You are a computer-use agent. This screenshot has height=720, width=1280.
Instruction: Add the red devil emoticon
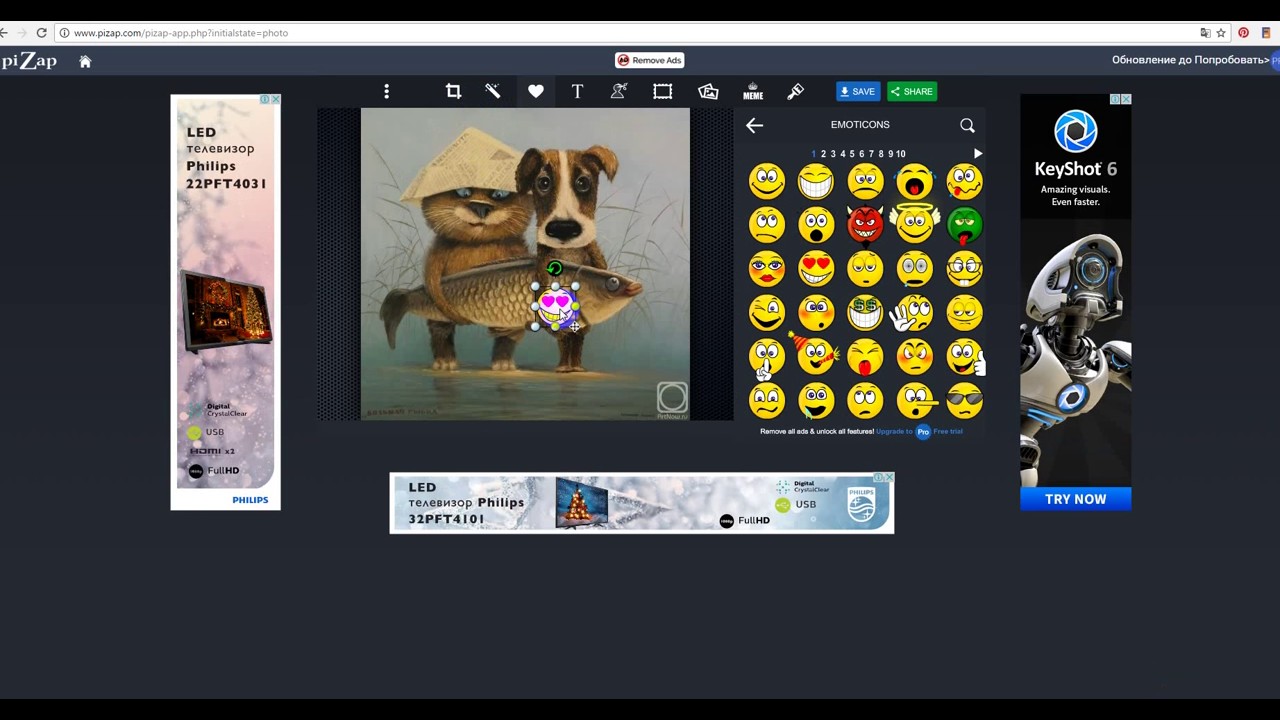point(865,225)
